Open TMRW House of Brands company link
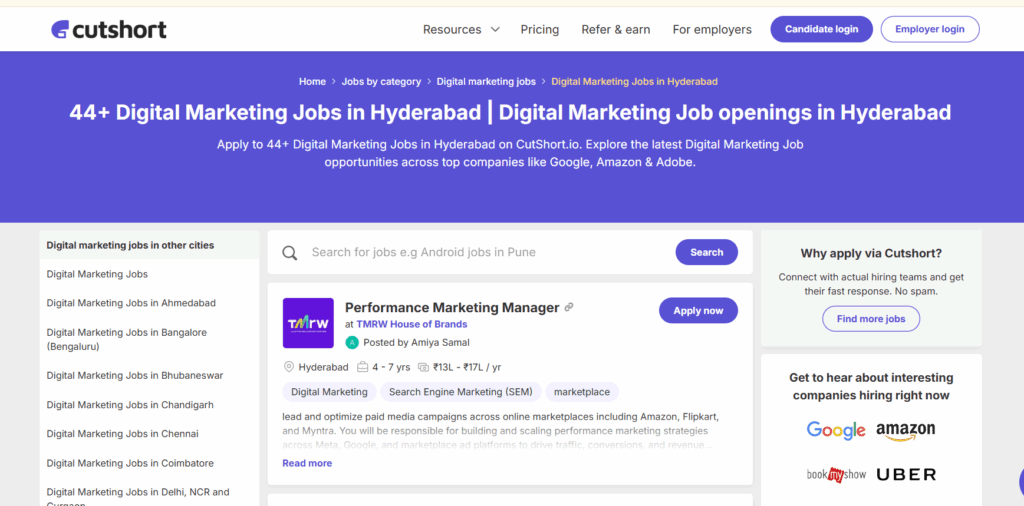 (411, 324)
